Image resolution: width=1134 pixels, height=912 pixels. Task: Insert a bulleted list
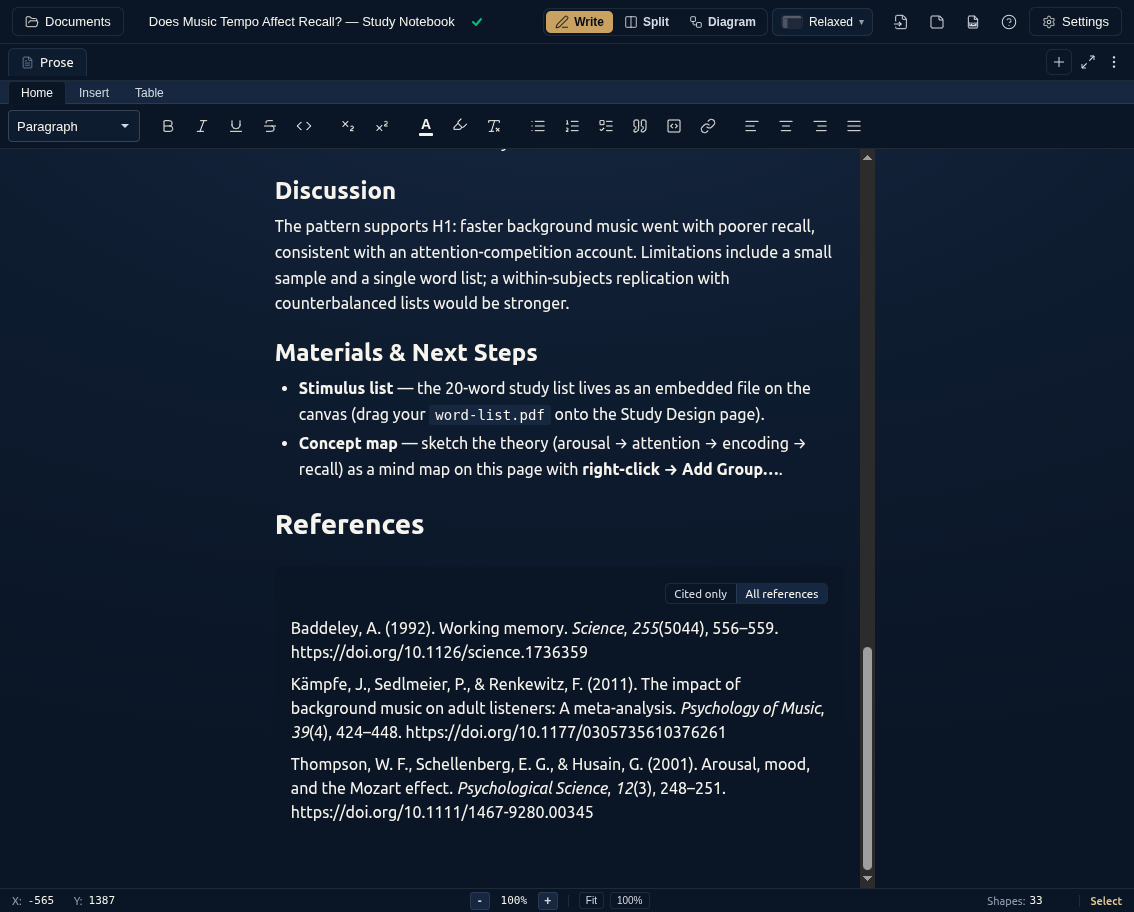point(538,127)
